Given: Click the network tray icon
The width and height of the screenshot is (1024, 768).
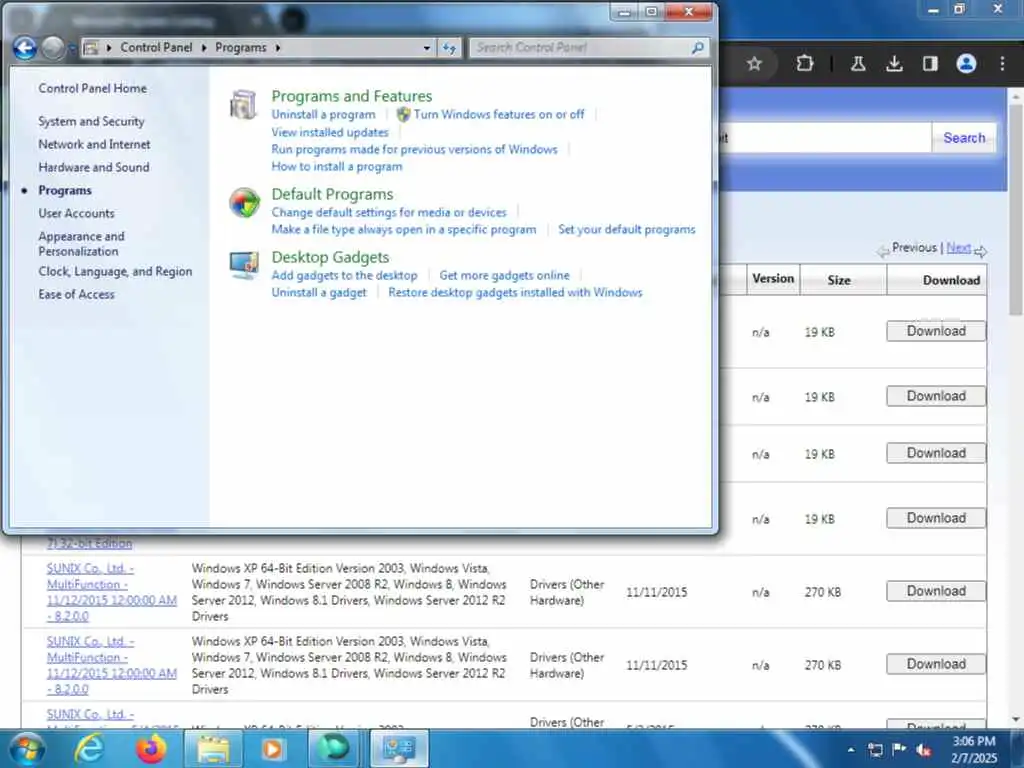Looking at the screenshot, I should click(875, 749).
